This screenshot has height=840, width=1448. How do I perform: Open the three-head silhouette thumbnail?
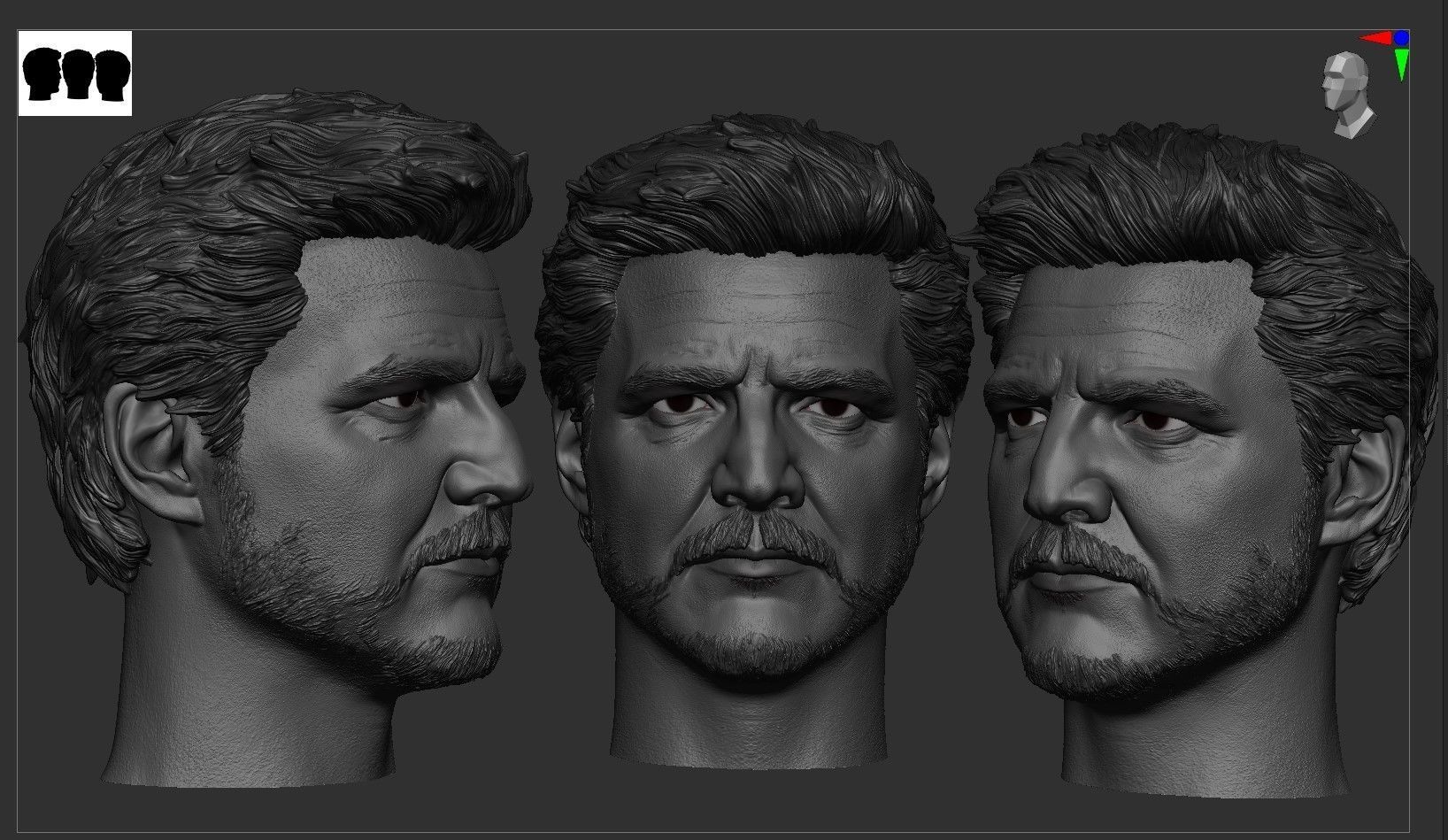[x=75, y=73]
